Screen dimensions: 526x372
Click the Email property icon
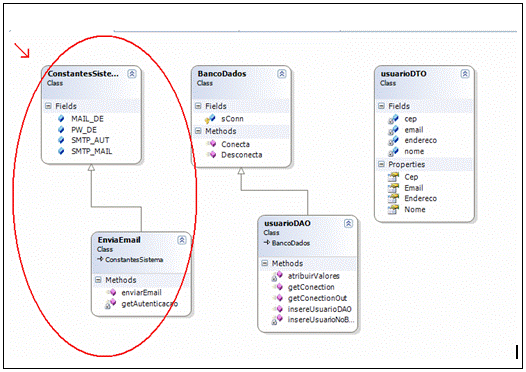pos(393,188)
